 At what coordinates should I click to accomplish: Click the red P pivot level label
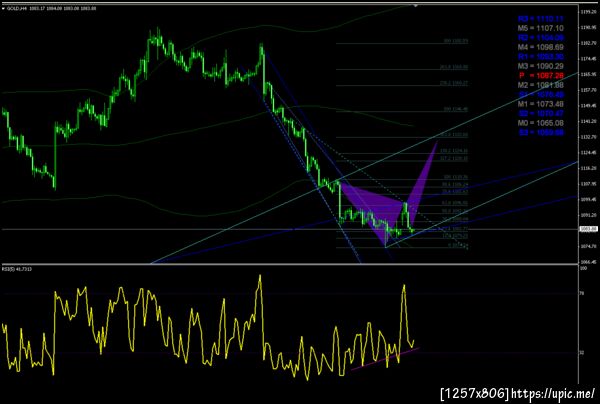point(541,76)
